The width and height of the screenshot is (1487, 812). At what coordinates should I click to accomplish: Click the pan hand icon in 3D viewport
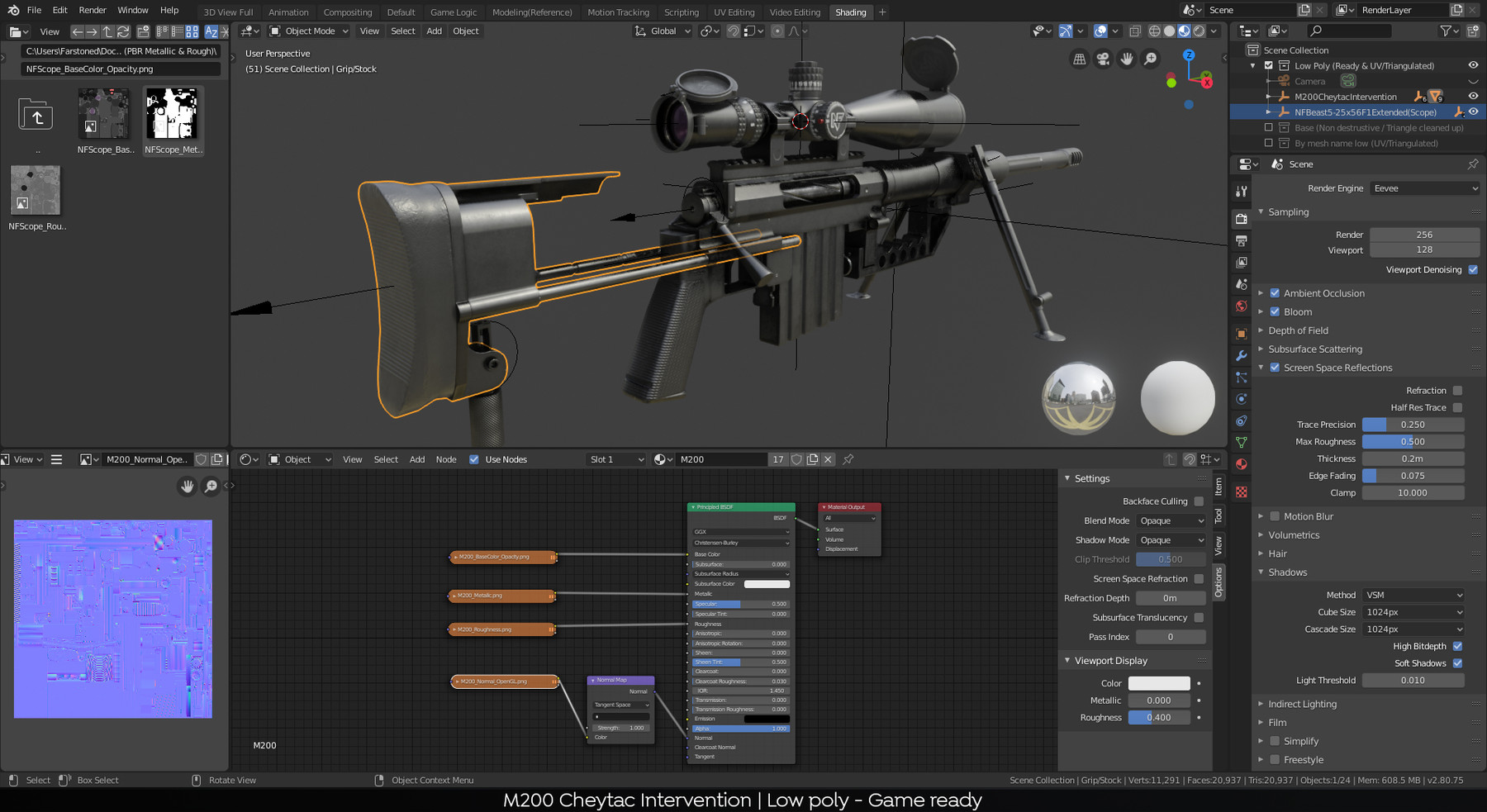coord(1127,59)
